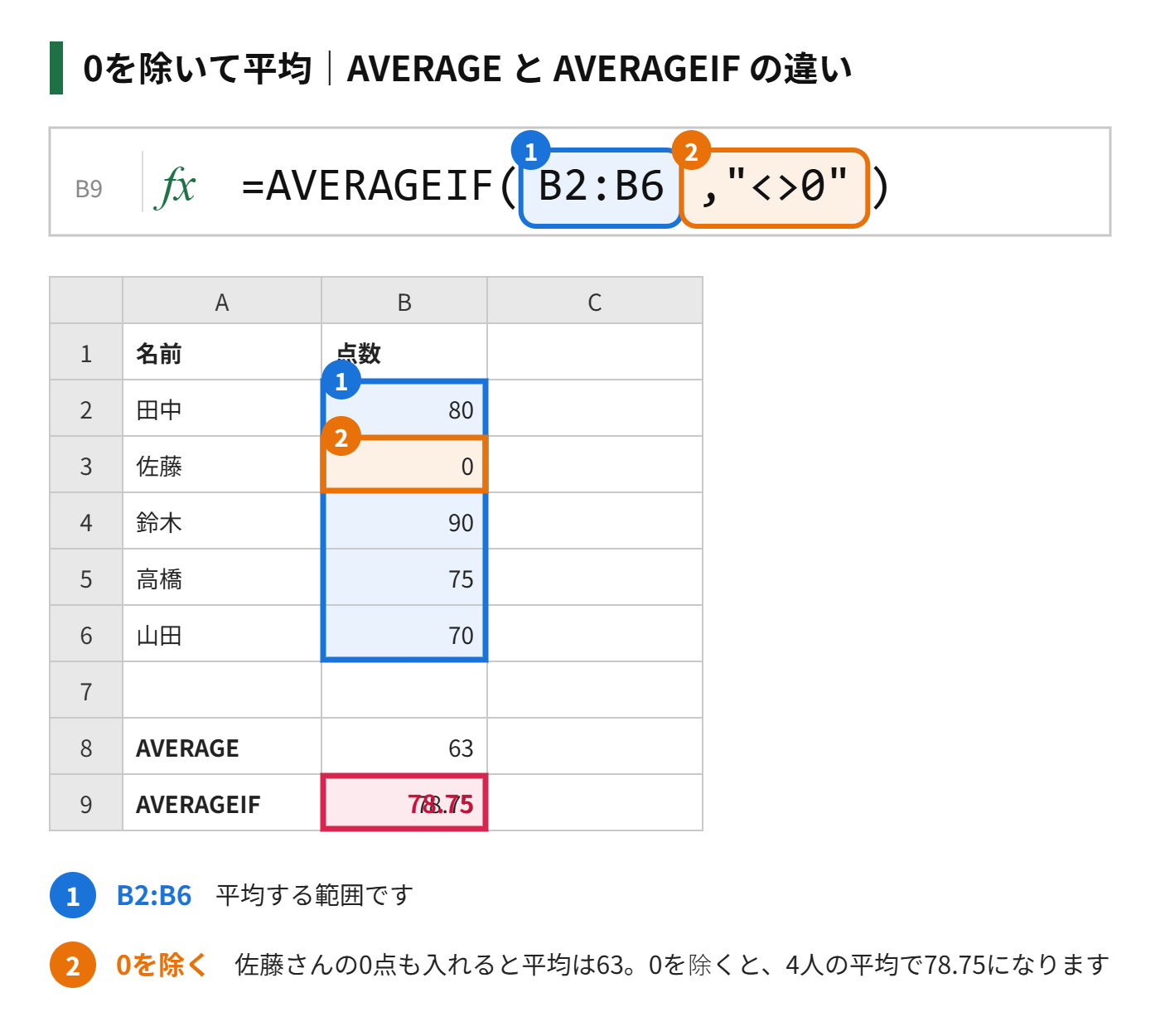The image size is (1160, 1036).
Task: Click the result cell showing 78.75
Action: pyautogui.click(x=404, y=803)
